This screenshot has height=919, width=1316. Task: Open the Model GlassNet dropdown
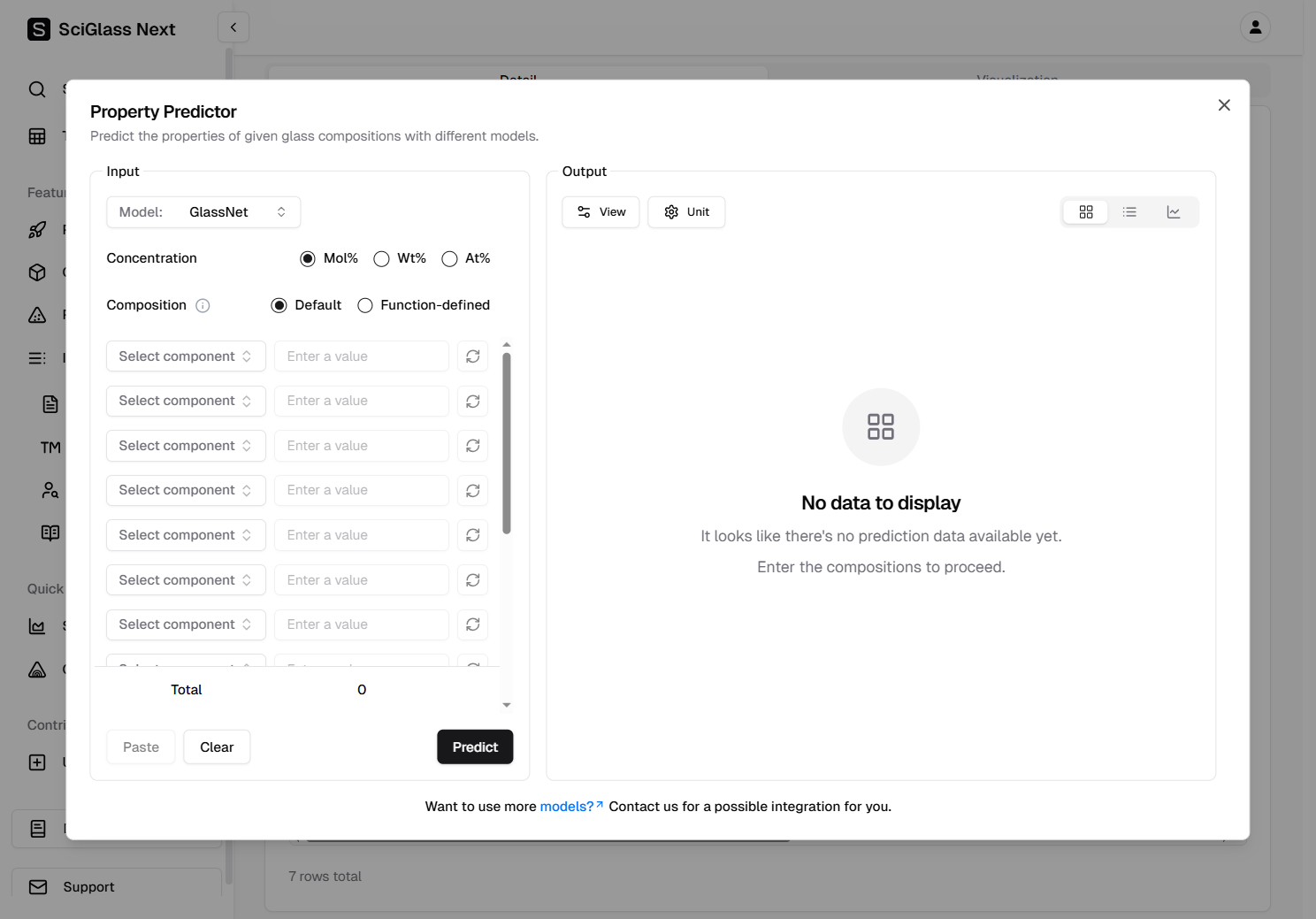click(x=203, y=212)
